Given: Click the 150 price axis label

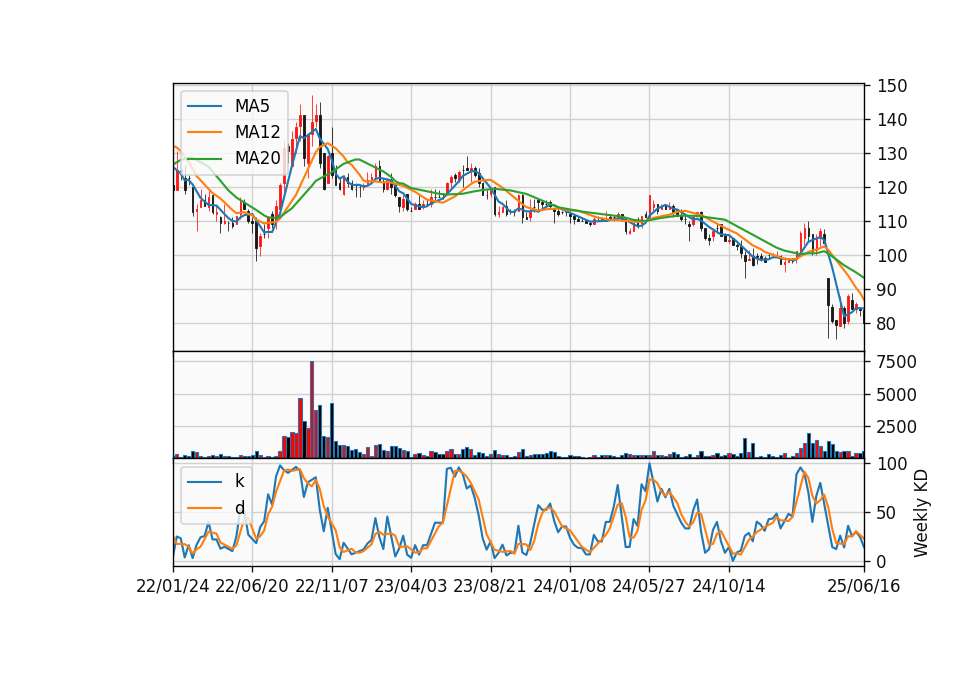Looking at the screenshot, I should 892,86.
